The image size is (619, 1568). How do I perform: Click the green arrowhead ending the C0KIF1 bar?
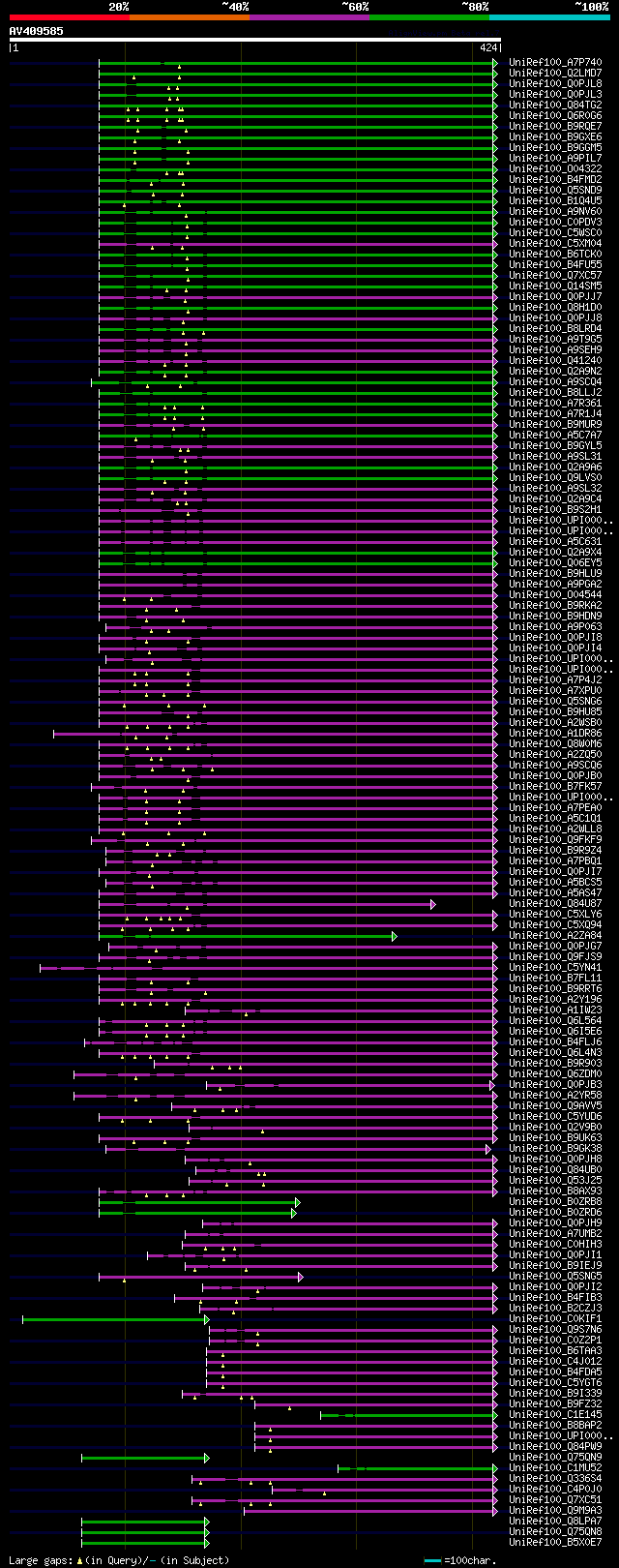coord(207,1319)
